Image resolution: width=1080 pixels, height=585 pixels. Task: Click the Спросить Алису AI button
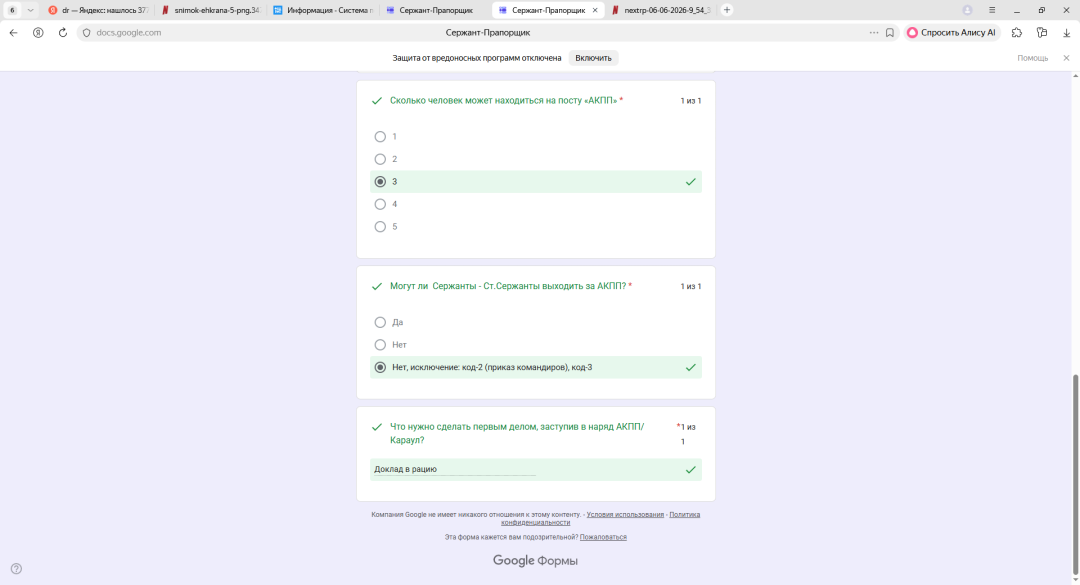[951, 32]
